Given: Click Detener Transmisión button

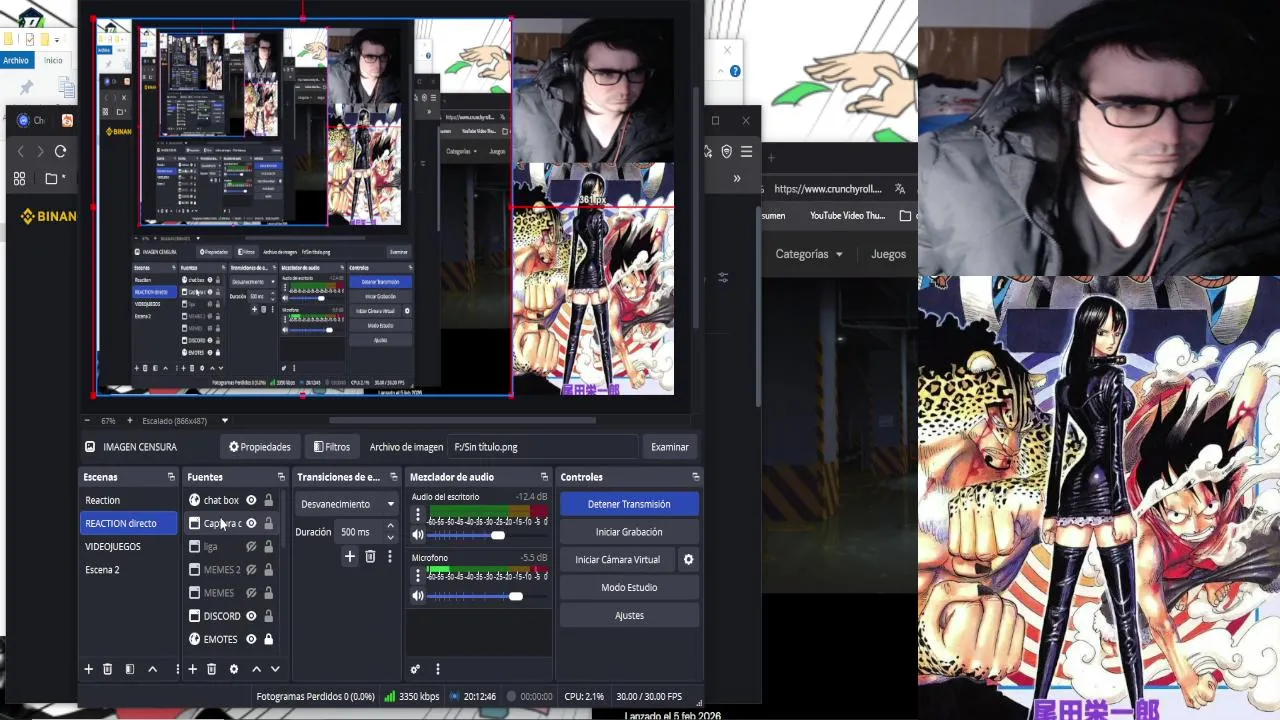Looking at the screenshot, I should [x=629, y=504].
